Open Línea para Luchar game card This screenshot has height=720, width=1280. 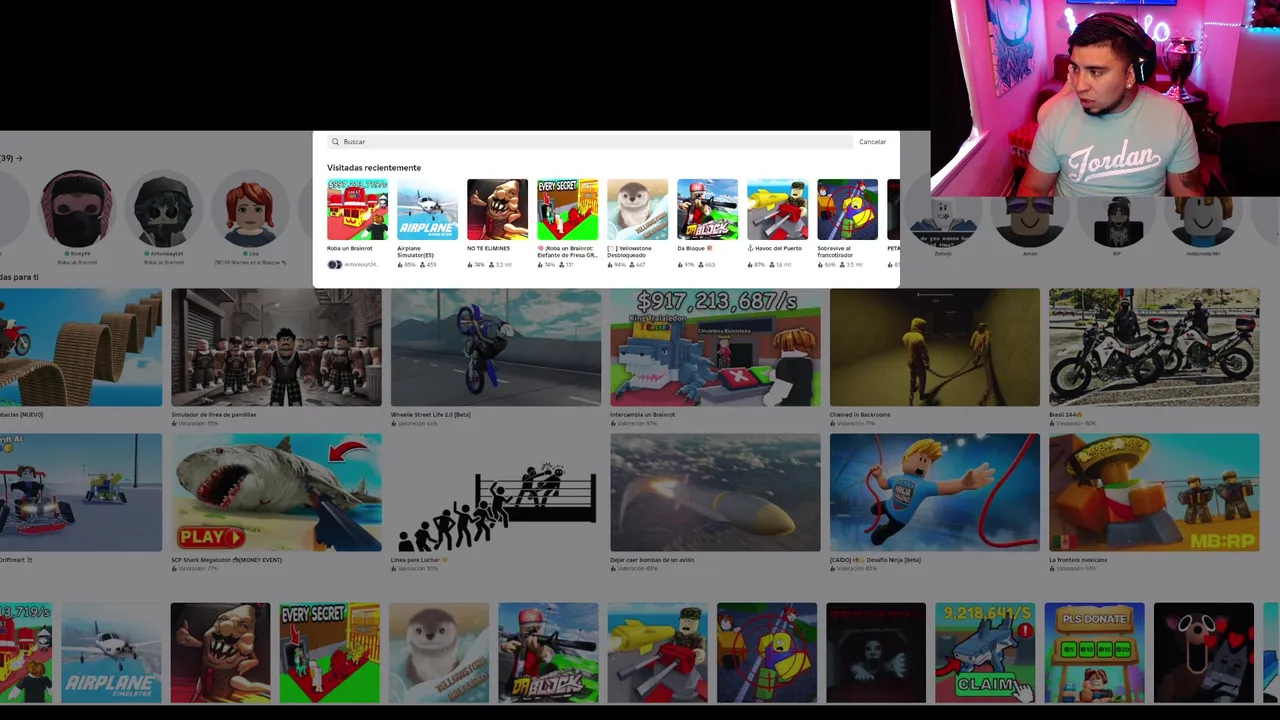(496, 492)
